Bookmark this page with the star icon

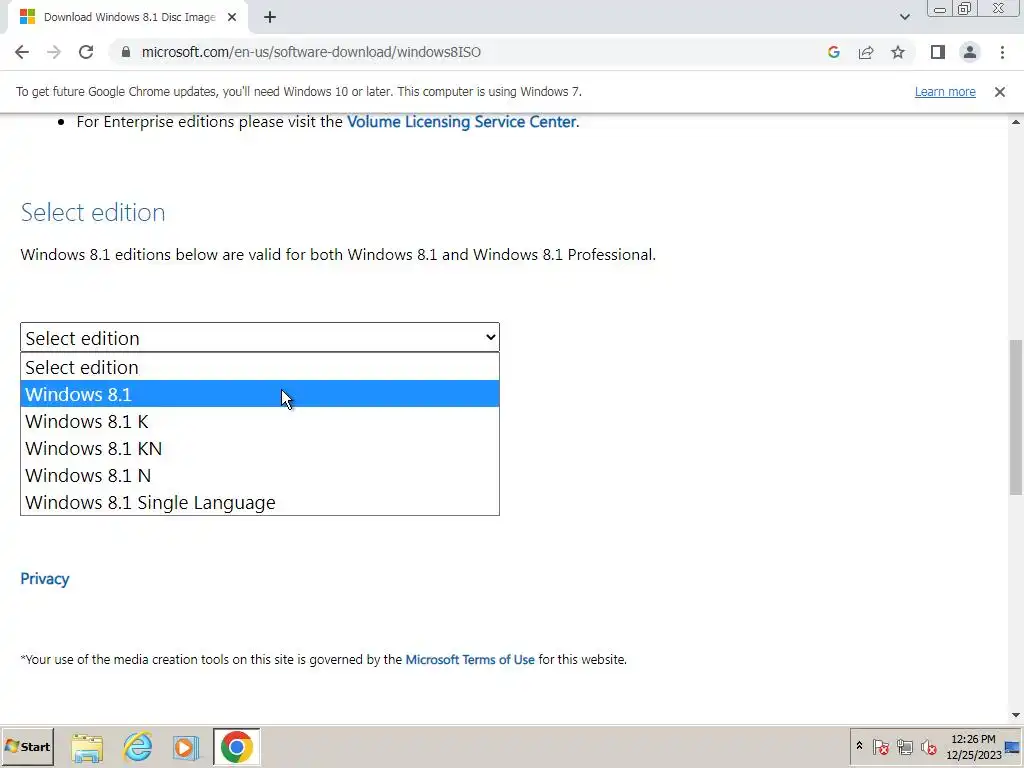pyautogui.click(x=898, y=52)
